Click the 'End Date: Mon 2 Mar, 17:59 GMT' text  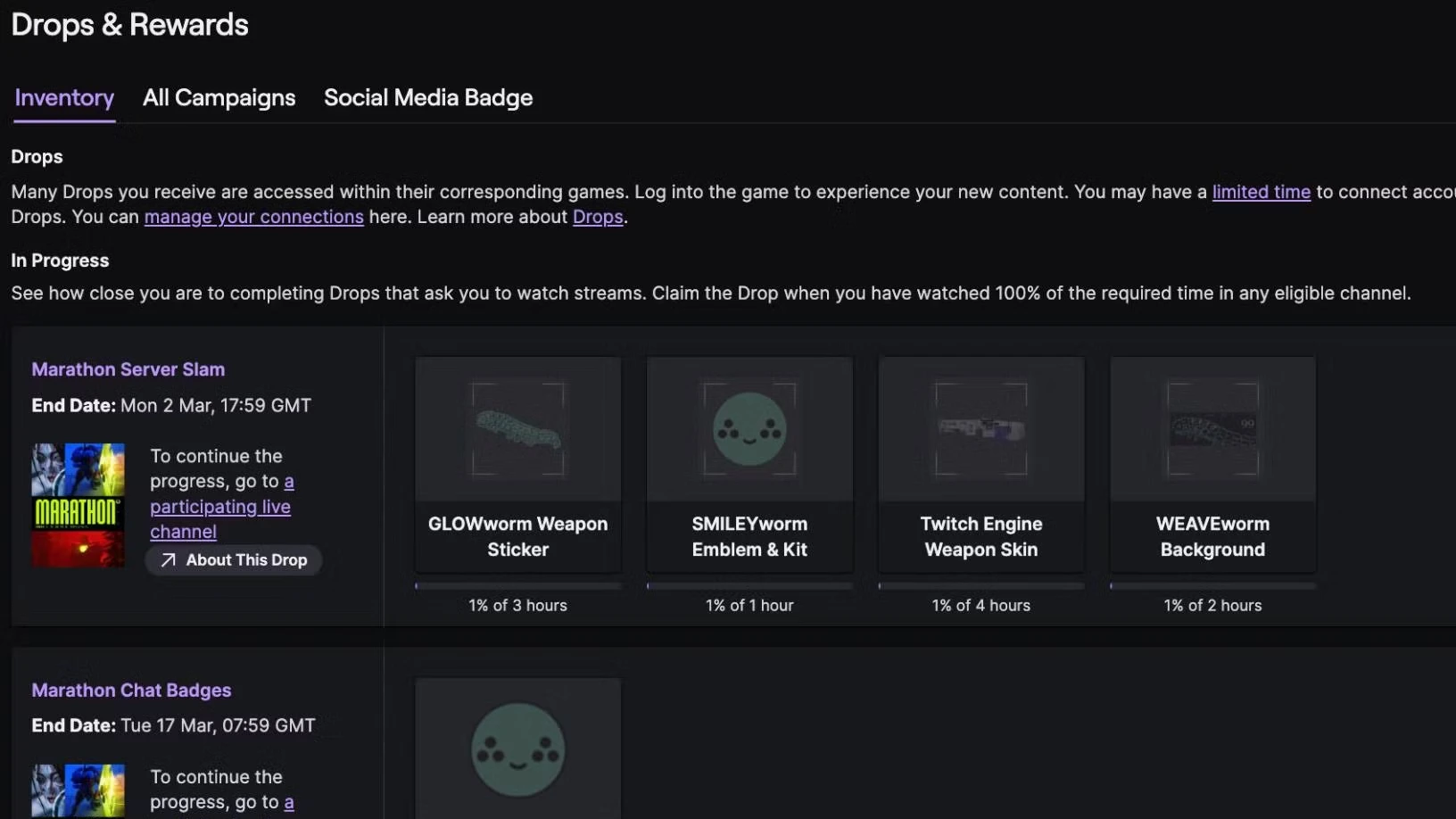click(x=171, y=406)
